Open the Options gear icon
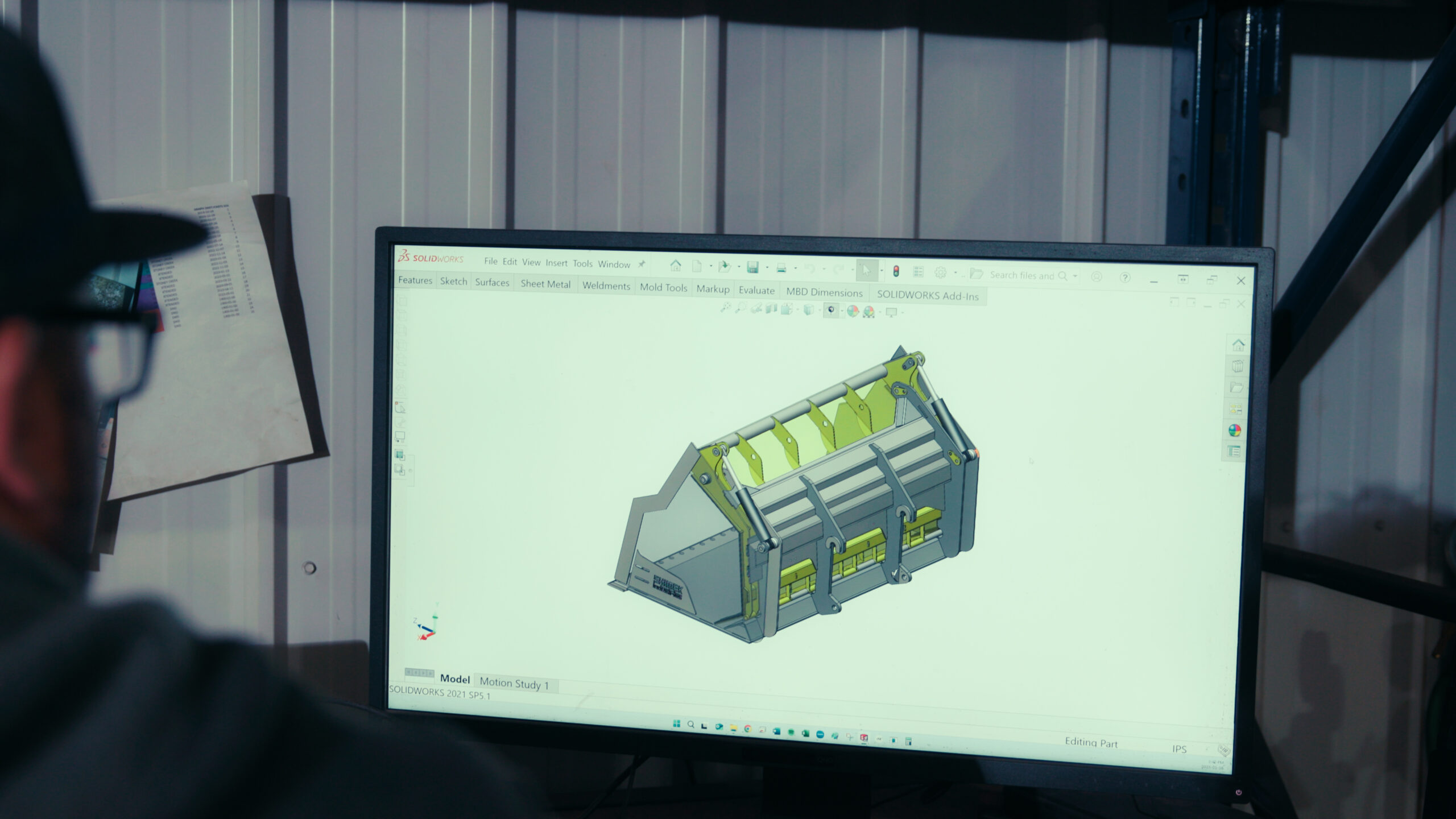 941,272
